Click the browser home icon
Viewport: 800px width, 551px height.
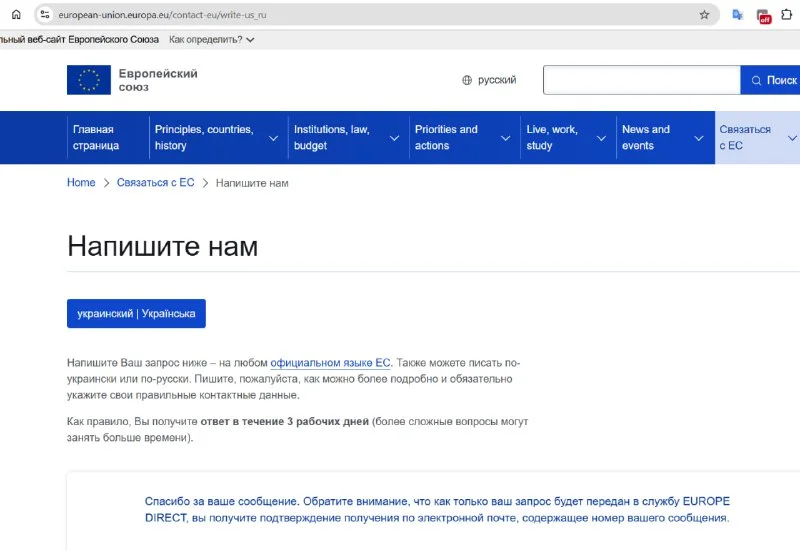tap(16, 15)
